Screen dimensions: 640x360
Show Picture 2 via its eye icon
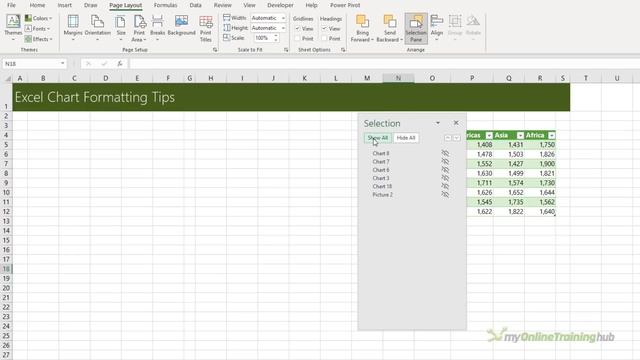point(445,195)
